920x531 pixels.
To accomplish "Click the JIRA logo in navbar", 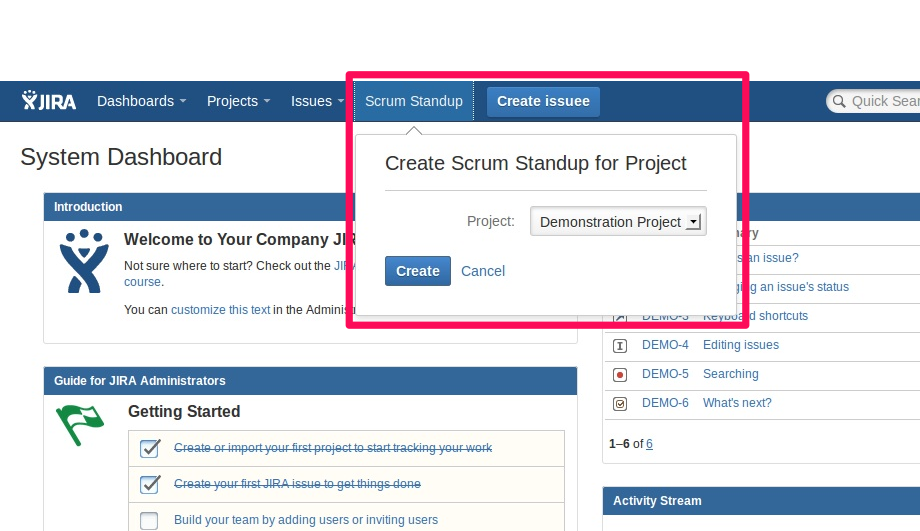I will 49,101.
